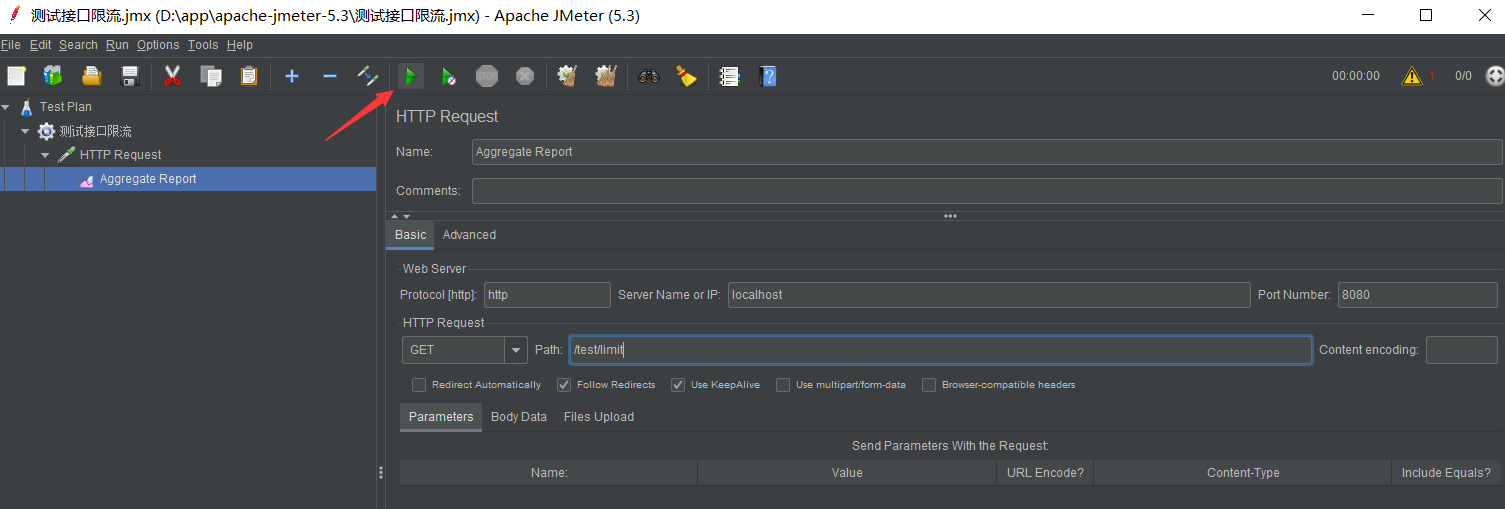Switch to the Body Data tab
1505x509 pixels.
(x=519, y=417)
